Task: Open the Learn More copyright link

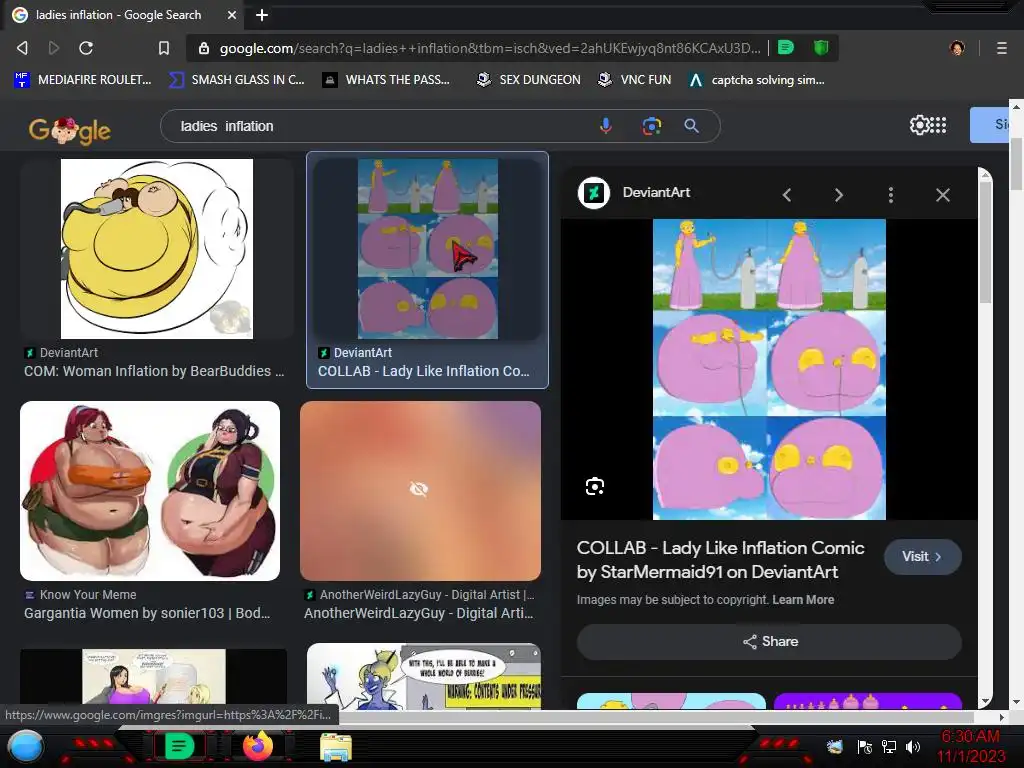Action: (x=803, y=600)
